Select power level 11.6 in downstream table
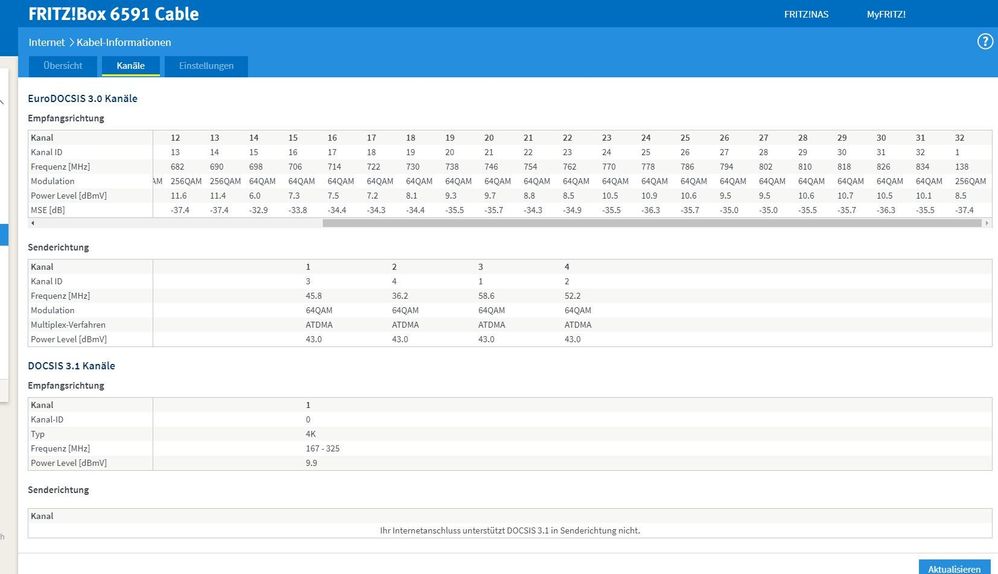 [178, 195]
